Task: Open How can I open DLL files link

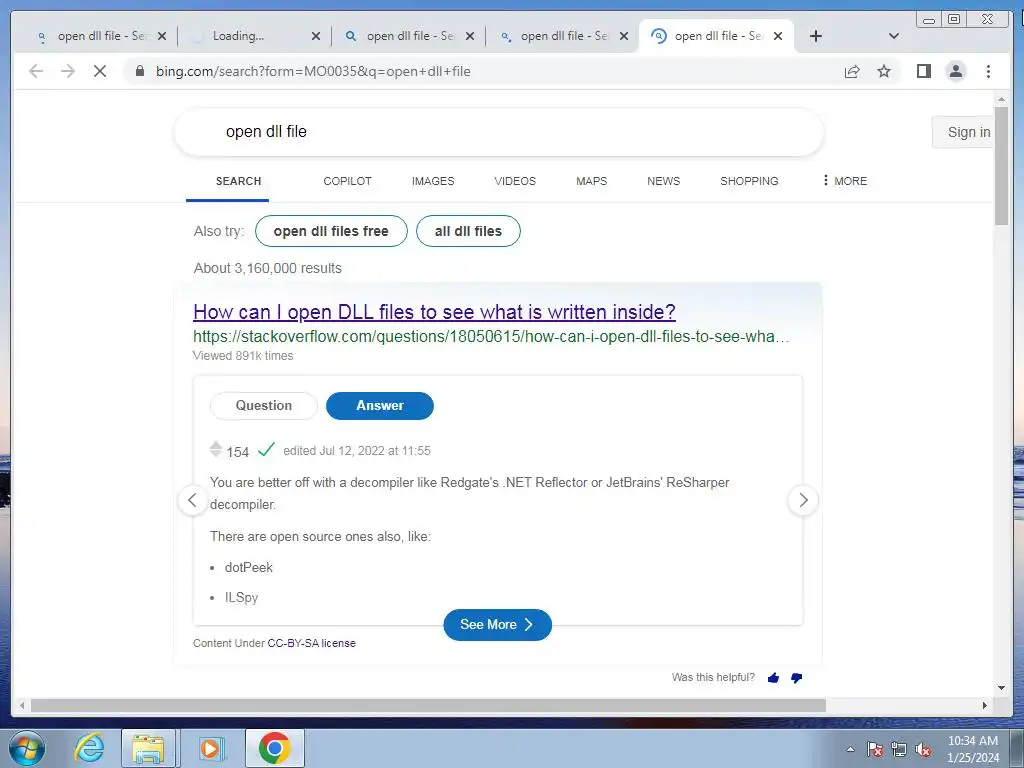Action: click(x=434, y=312)
